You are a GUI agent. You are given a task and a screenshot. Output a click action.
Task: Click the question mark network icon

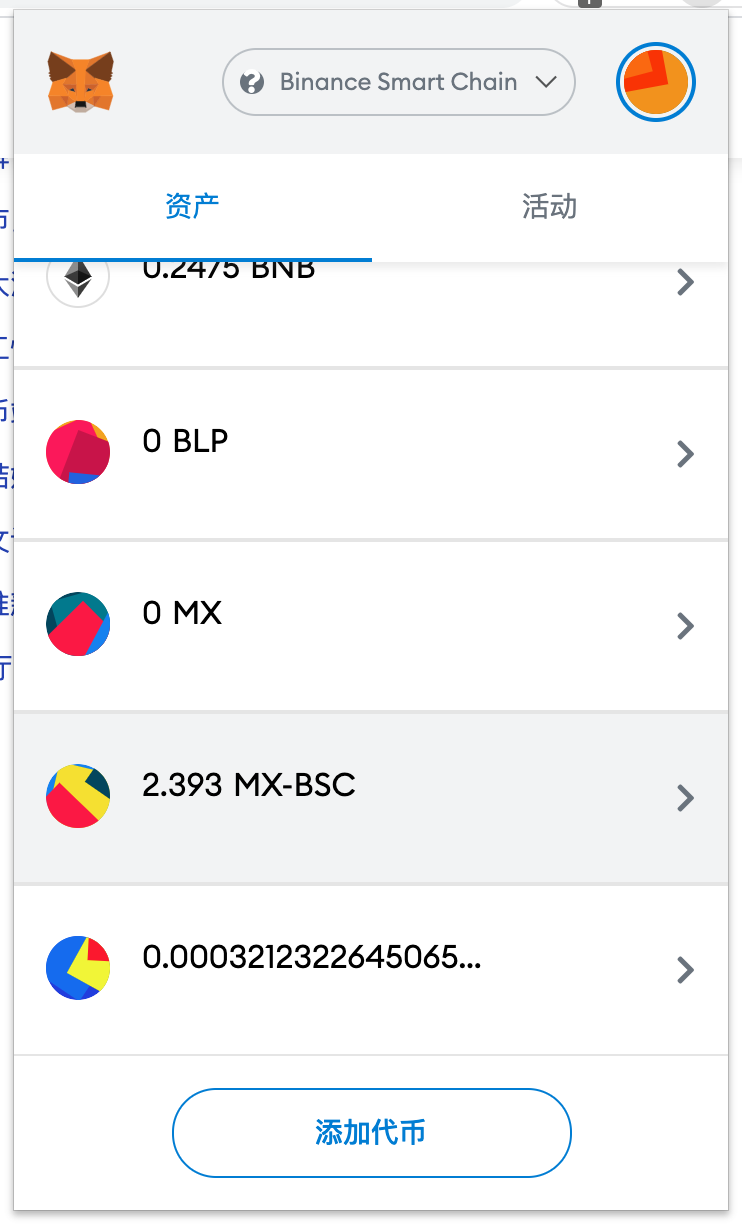(x=253, y=82)
